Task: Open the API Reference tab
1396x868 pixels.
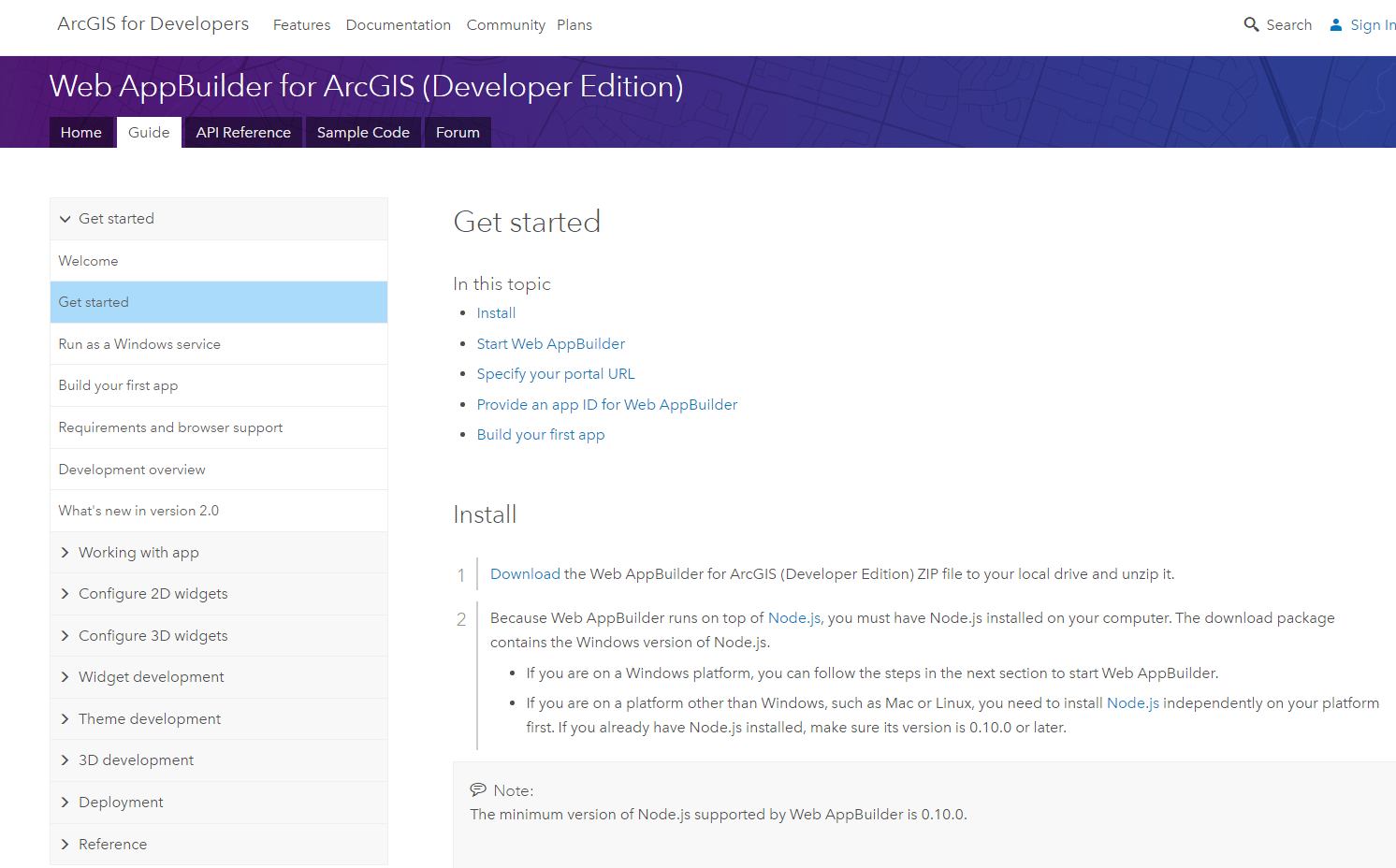Action: coord(243,132)
